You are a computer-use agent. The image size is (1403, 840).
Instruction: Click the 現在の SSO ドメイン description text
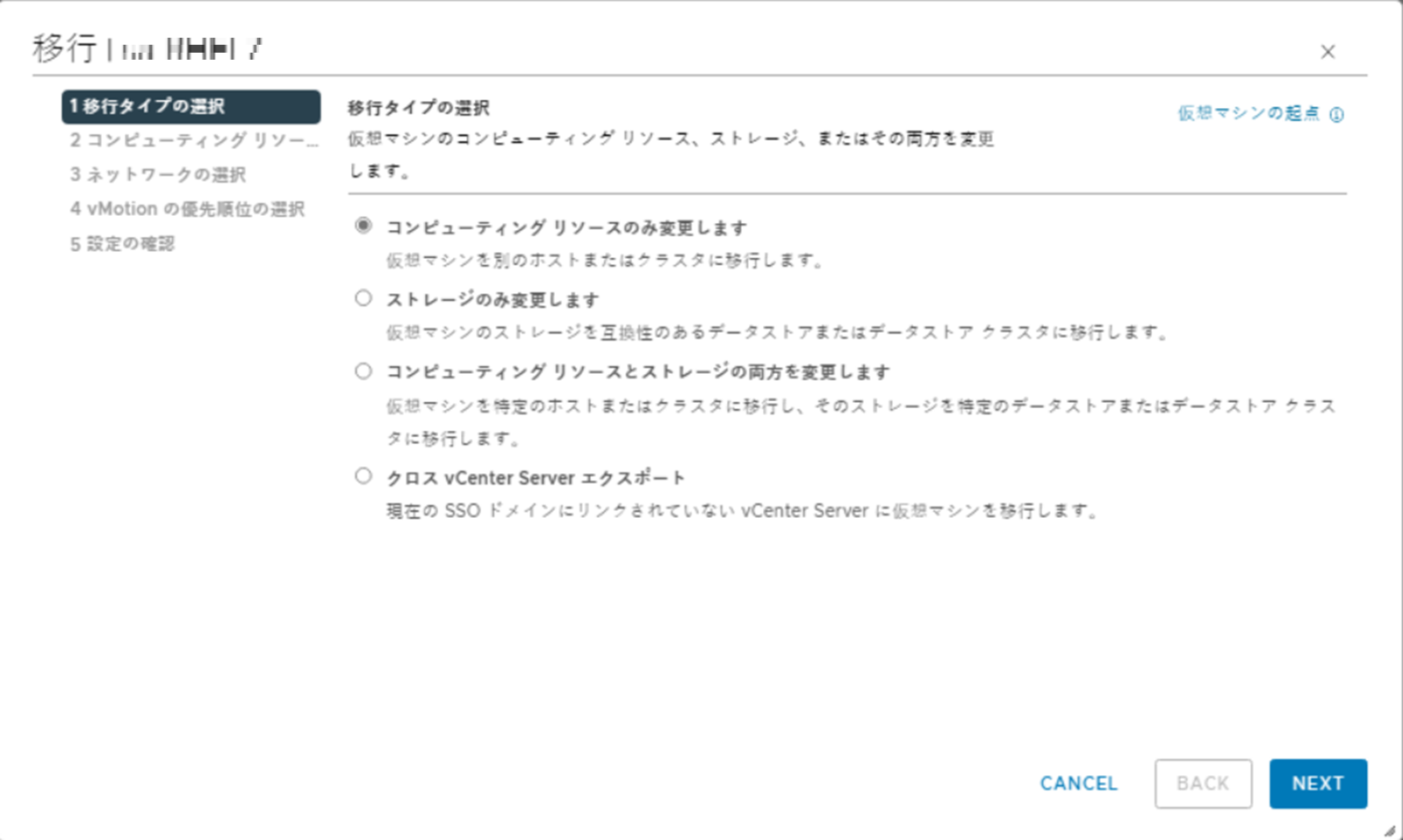(743, 511)
